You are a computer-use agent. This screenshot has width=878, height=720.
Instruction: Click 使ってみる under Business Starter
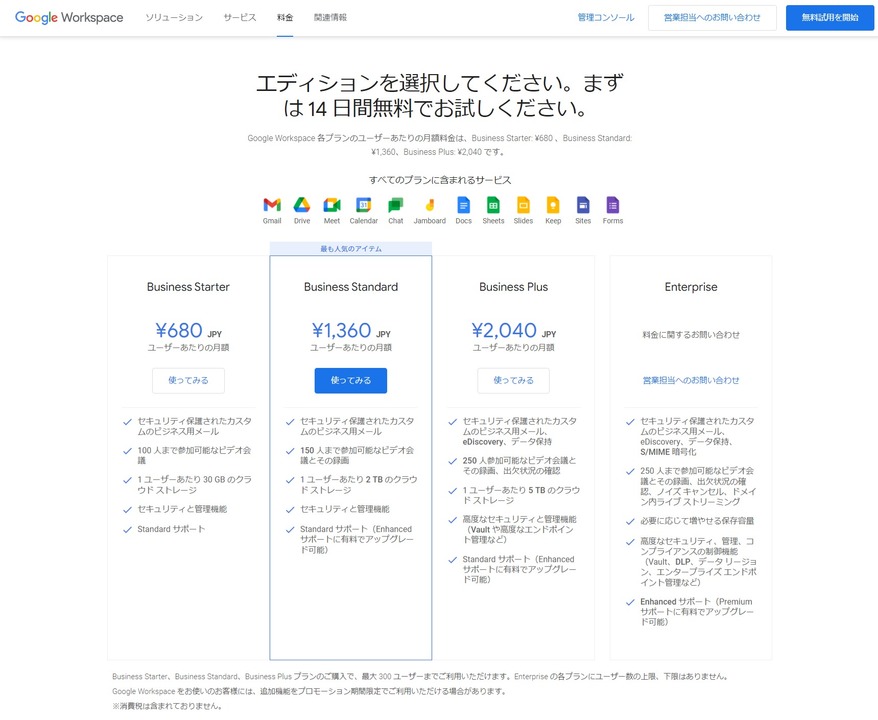188,380
